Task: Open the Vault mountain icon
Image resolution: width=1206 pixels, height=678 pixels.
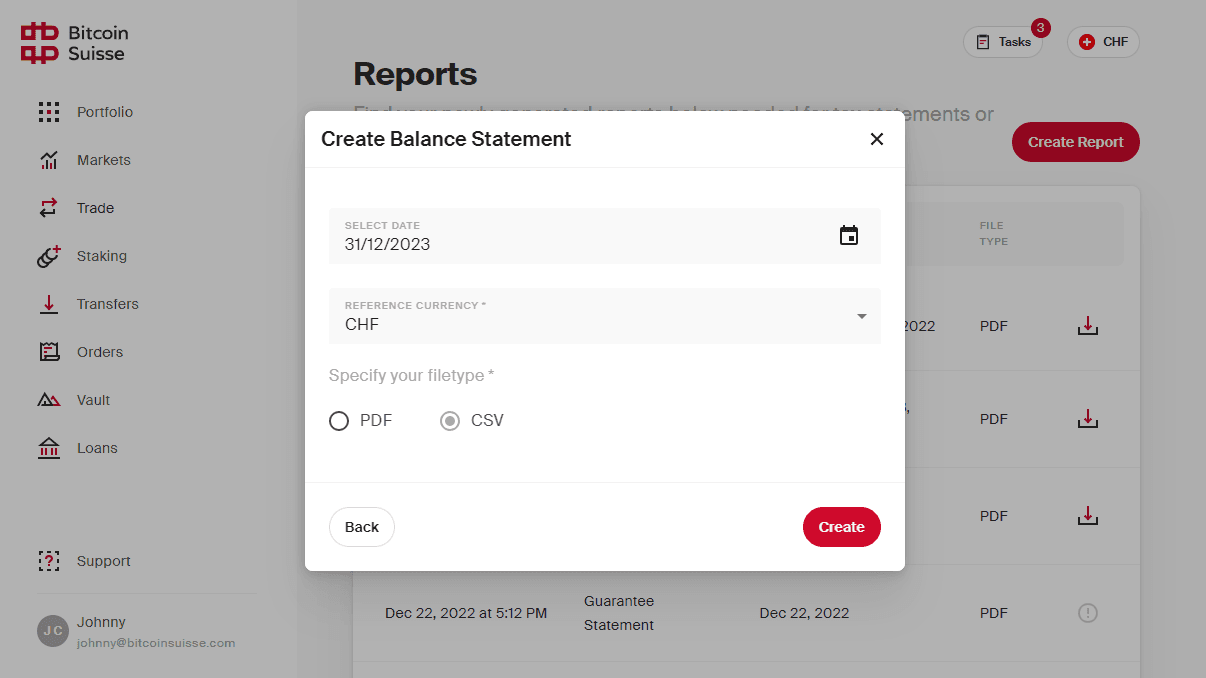Action: pos(49,400)
